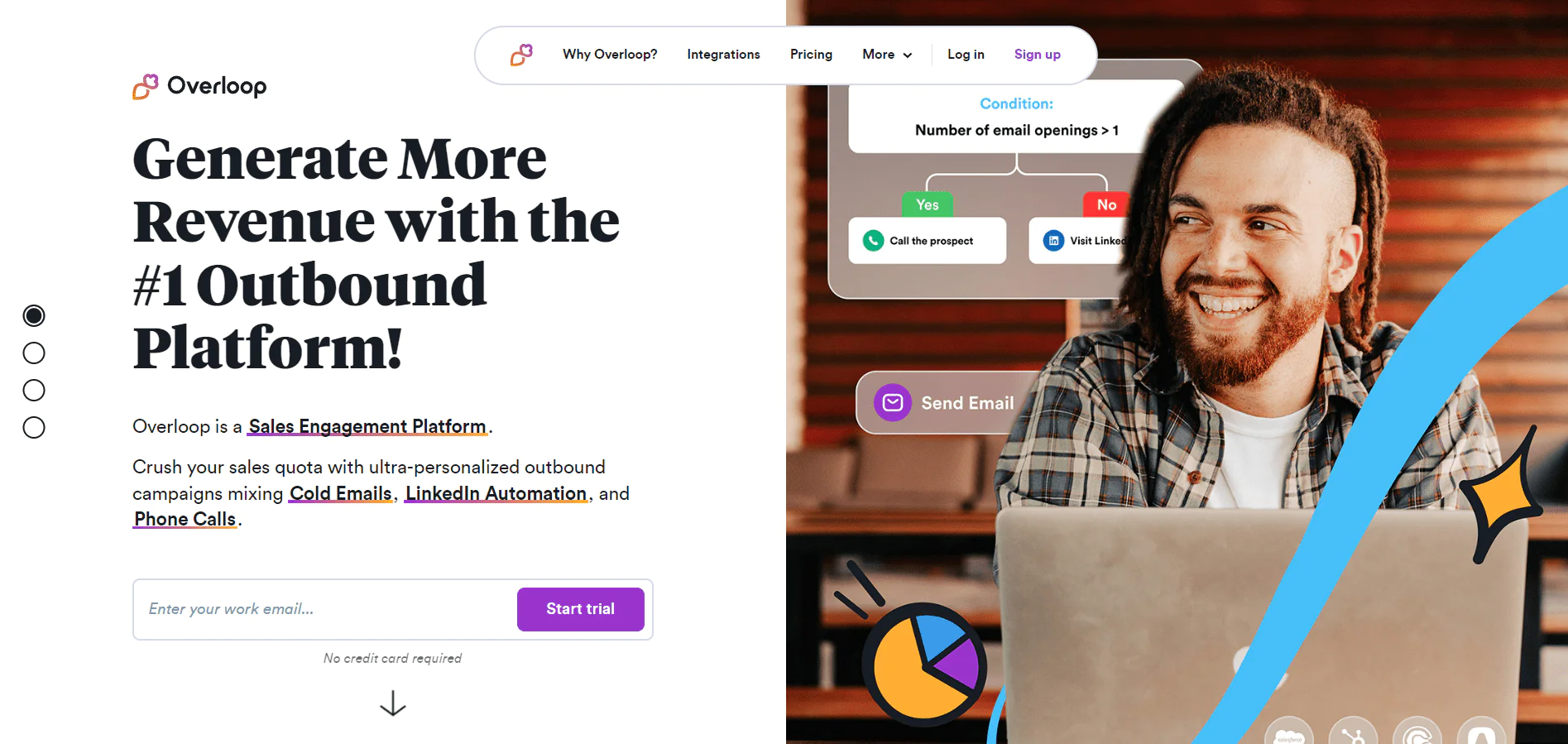The image size is (1568, 744).
Task: Select the fourth slide indicator dot
Action: coord(34,428)
